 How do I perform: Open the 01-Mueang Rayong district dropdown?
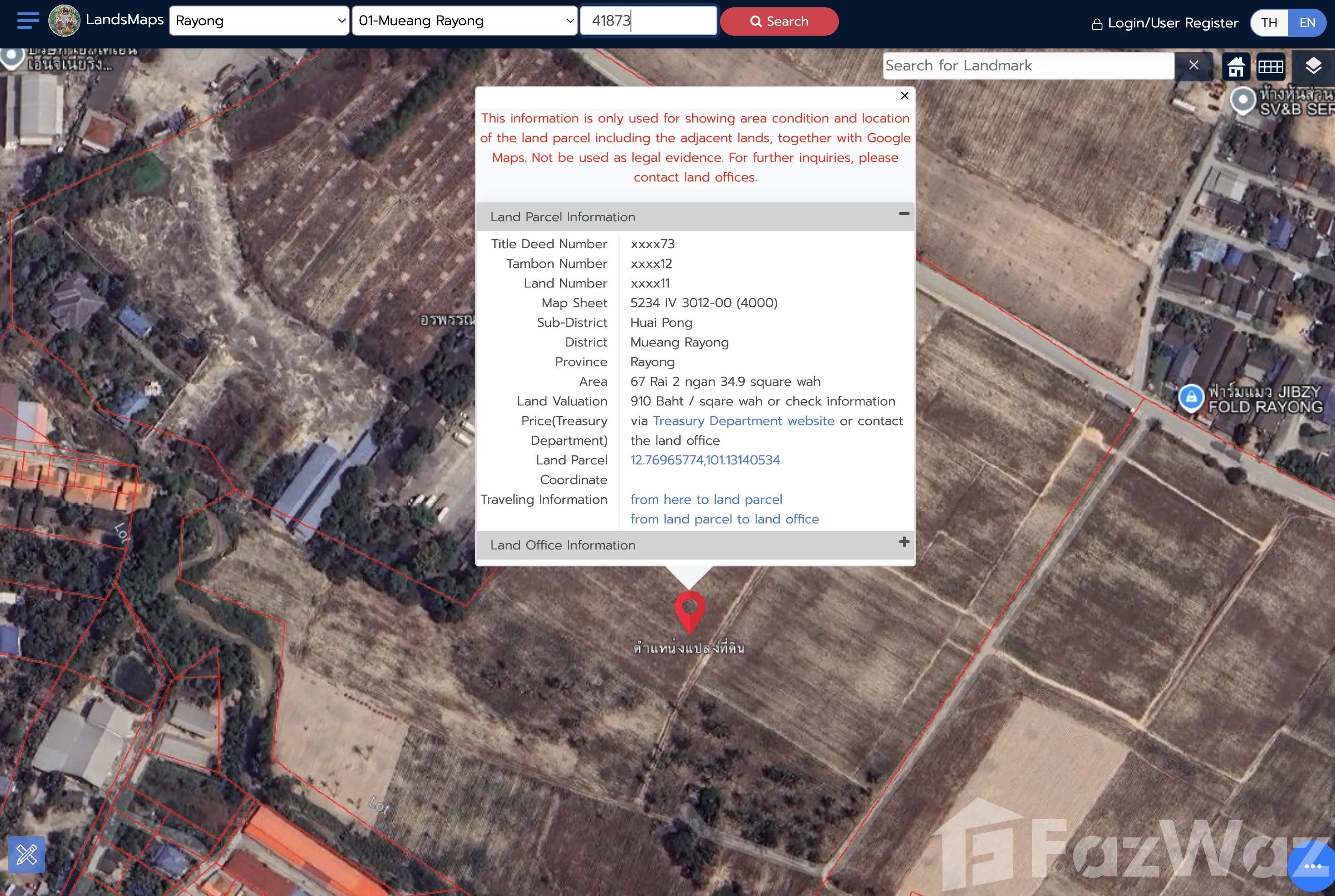click(465, 21)
